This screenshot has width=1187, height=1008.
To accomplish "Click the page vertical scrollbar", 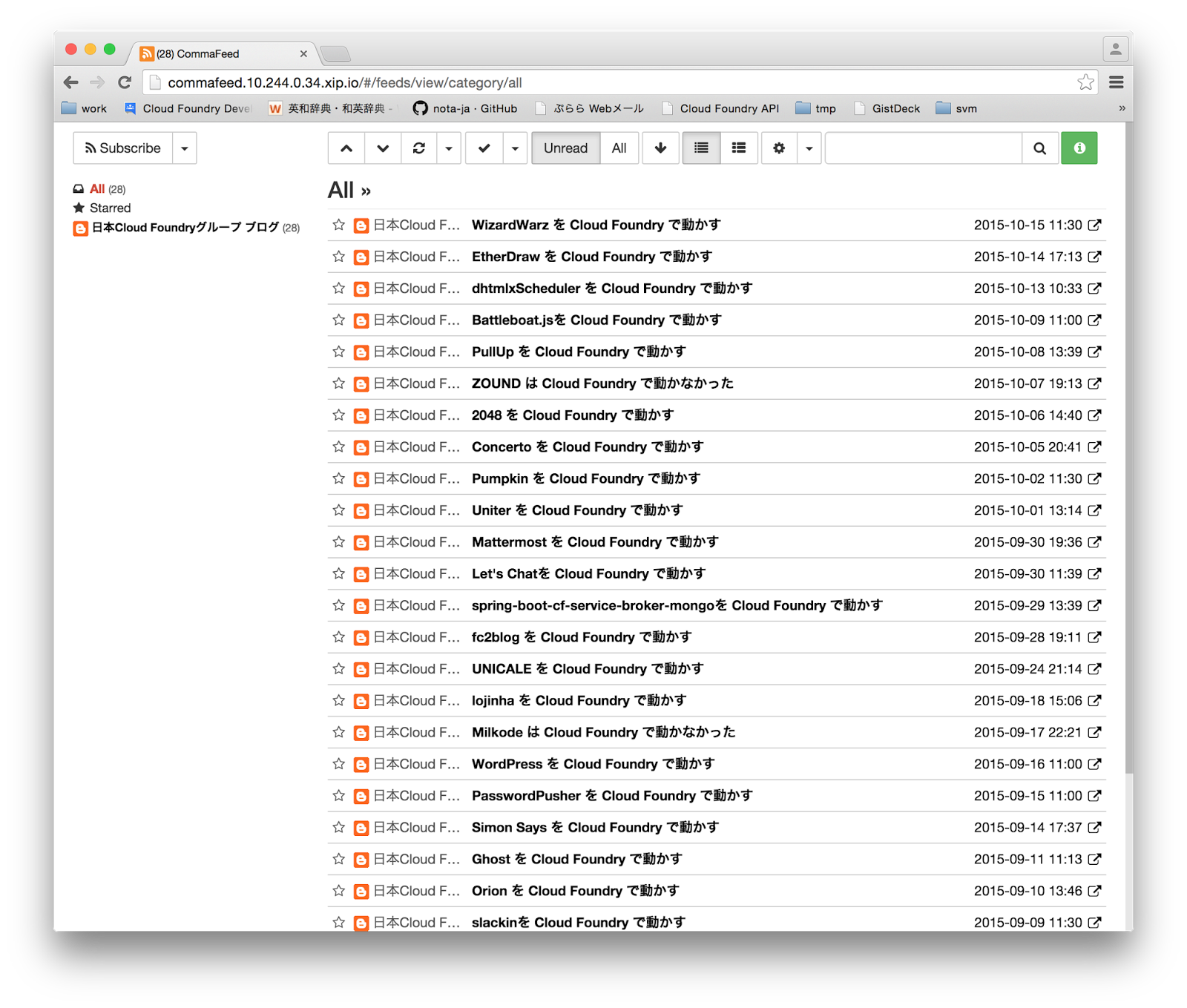I will [x=1129, y=449].
